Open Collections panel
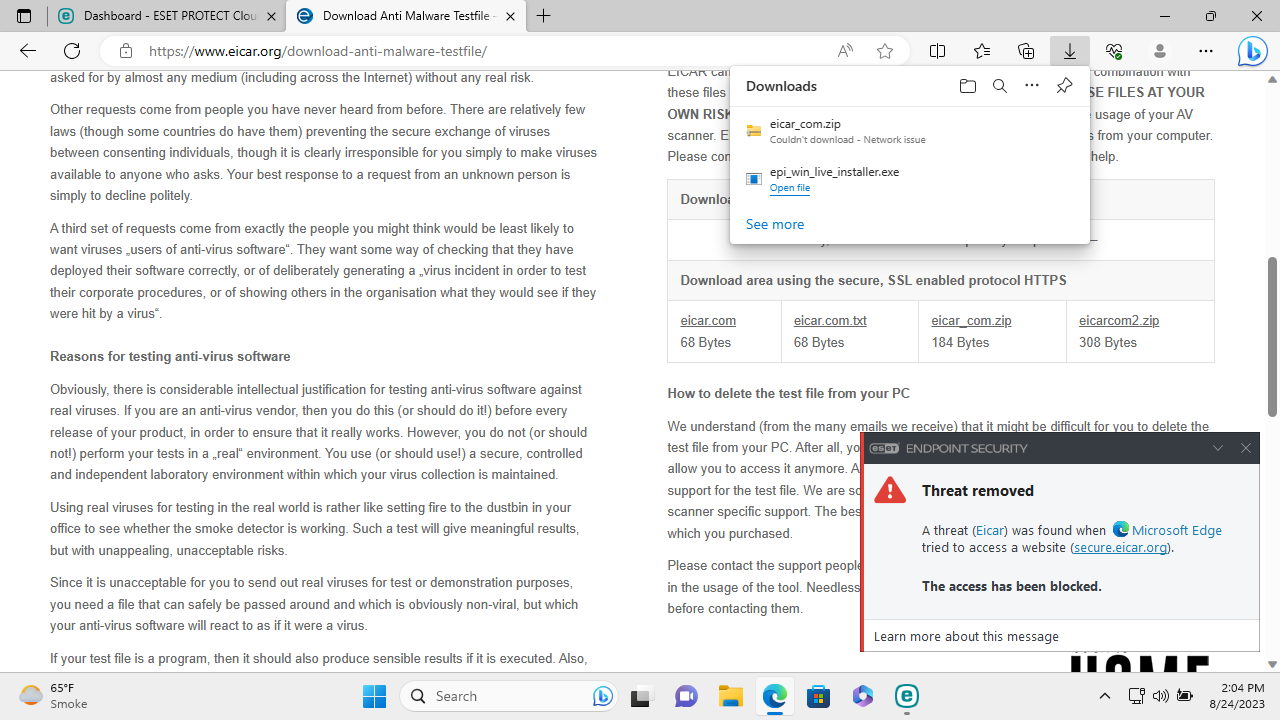 click(1026, 51)
